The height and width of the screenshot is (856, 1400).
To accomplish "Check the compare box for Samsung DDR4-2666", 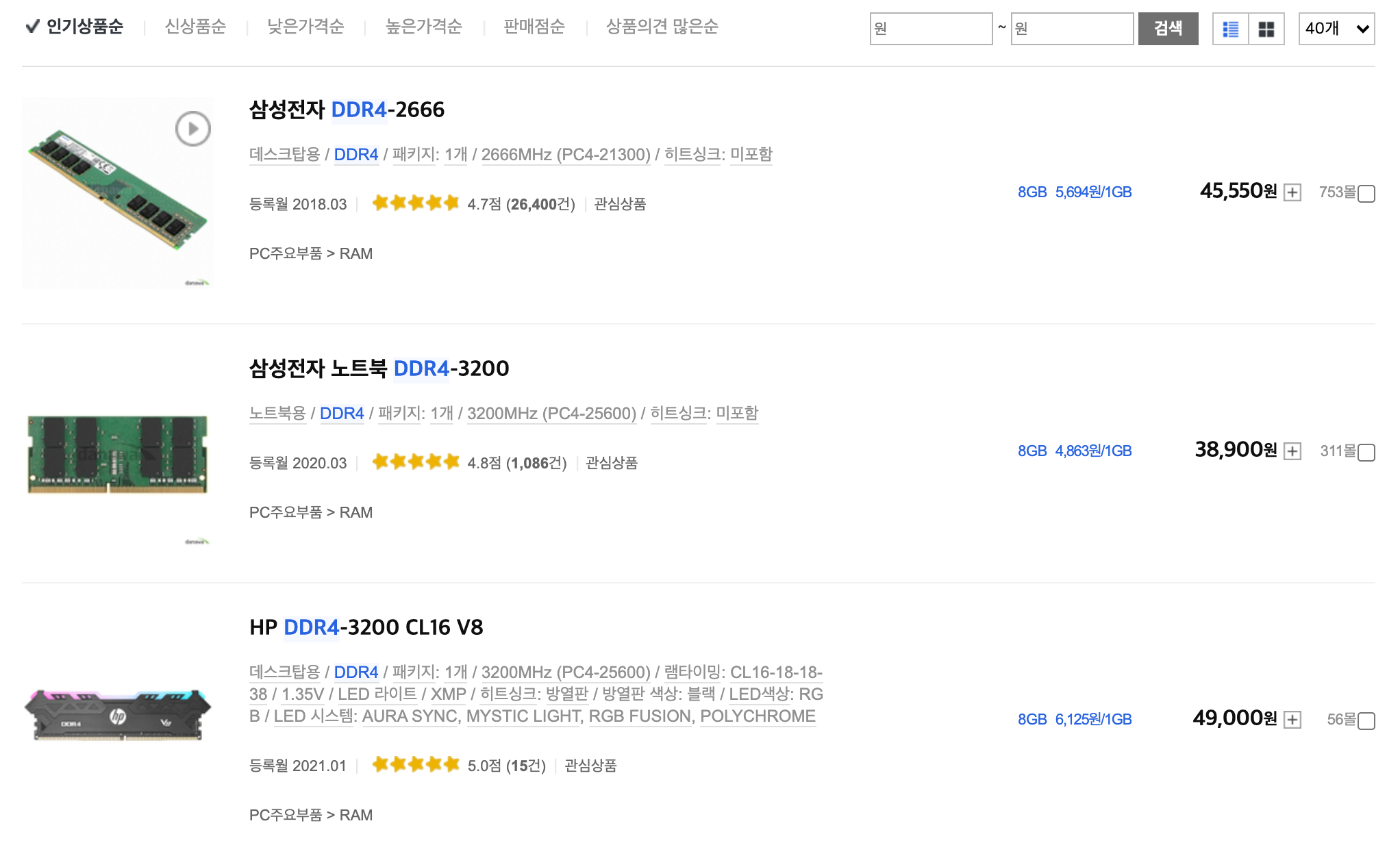I will tap(1366, 194).
